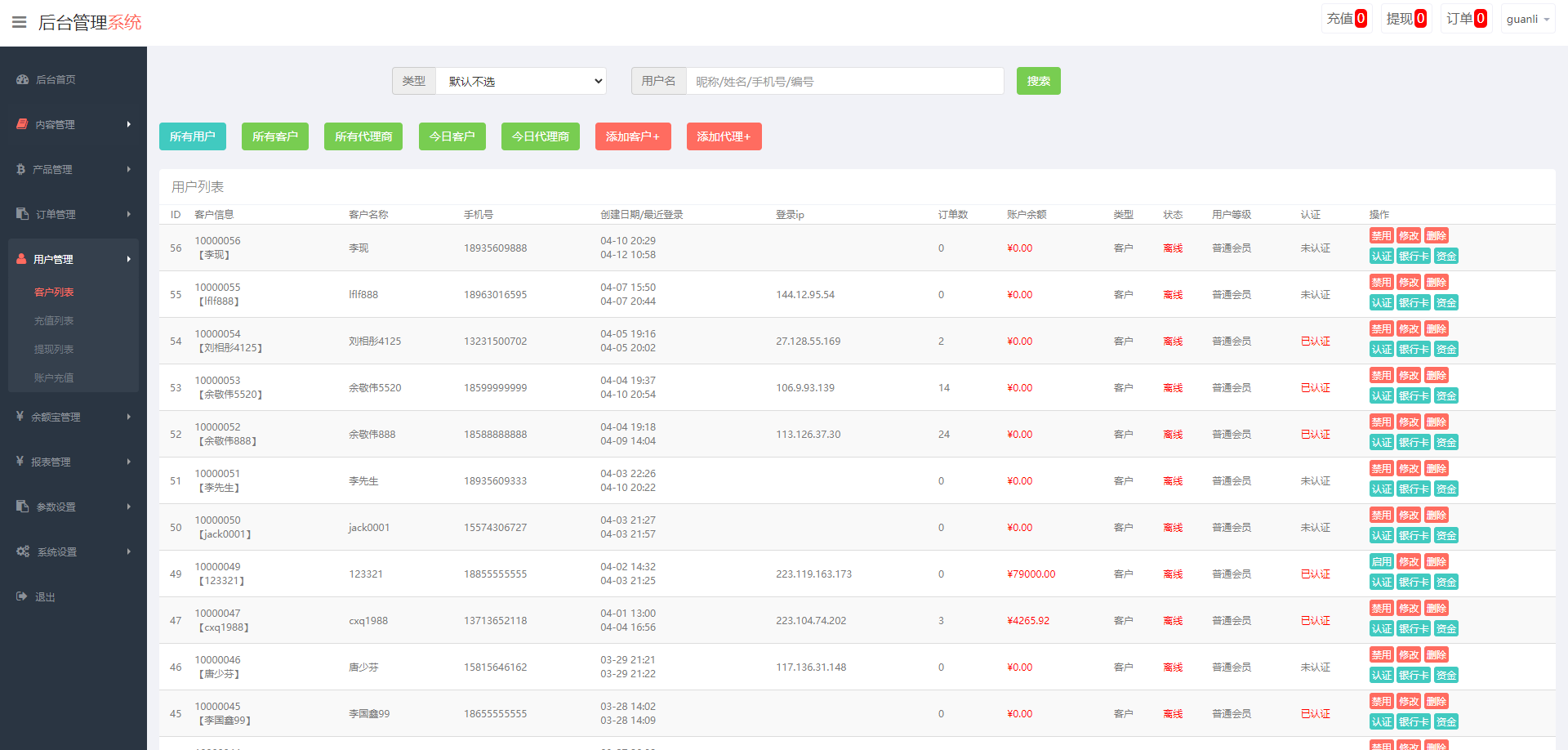1568x750 pixels.
Task: Click the book icon for 内容管理
Action: coord(22,124)
